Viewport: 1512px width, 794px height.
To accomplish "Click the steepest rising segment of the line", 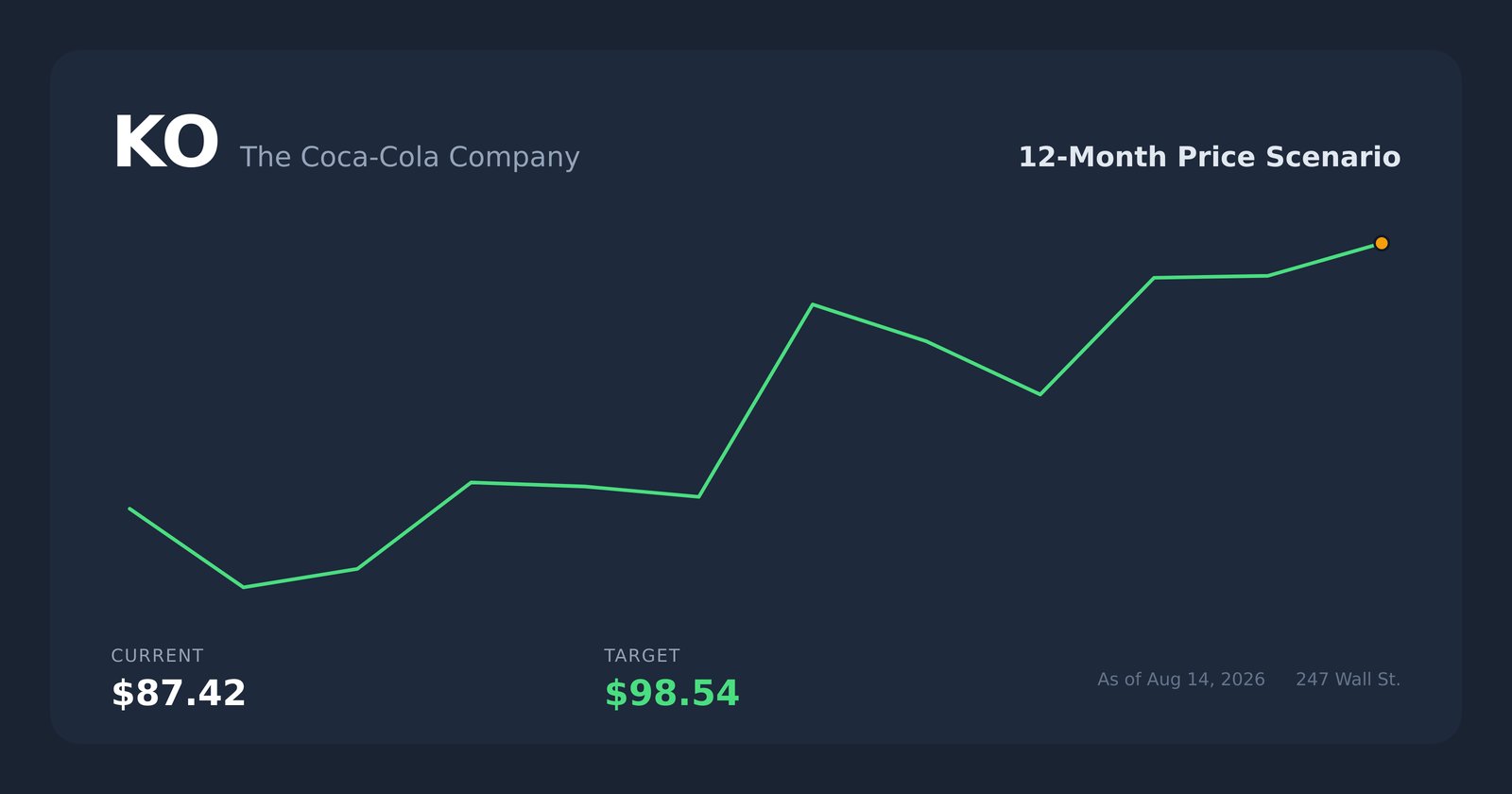I will [756, 400].
